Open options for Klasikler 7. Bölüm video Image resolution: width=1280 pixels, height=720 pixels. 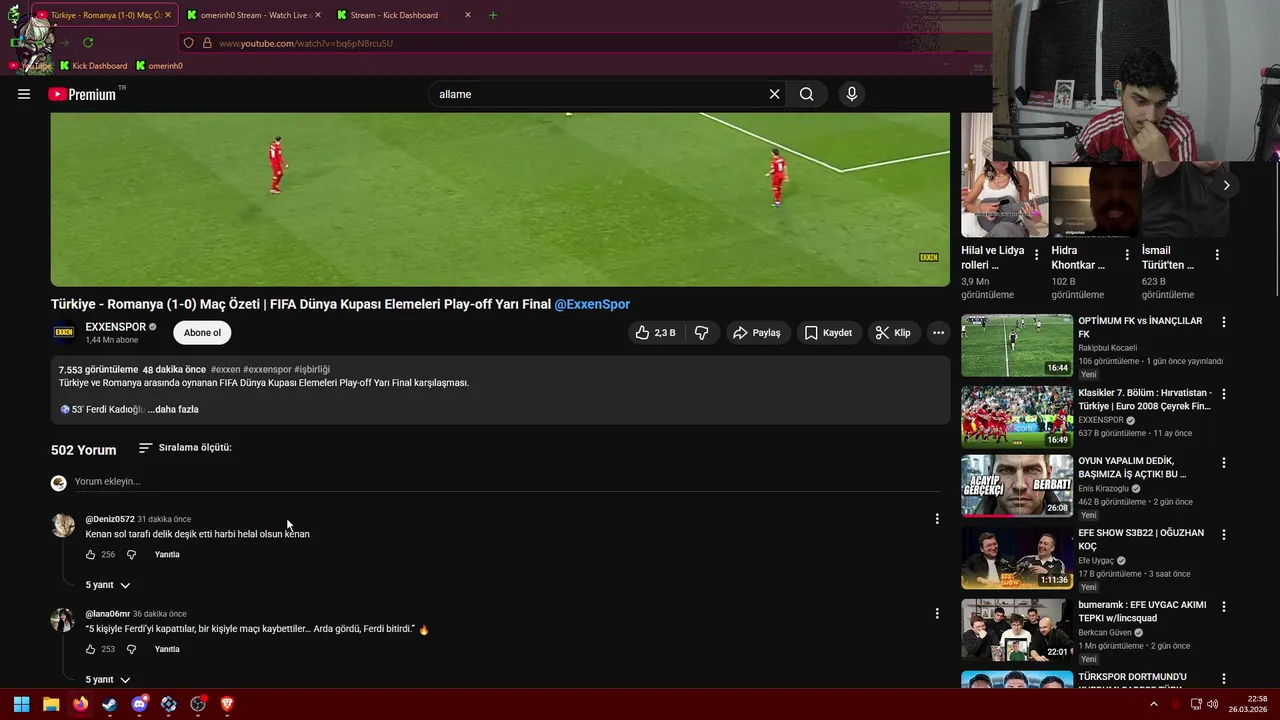point(1223,394)
